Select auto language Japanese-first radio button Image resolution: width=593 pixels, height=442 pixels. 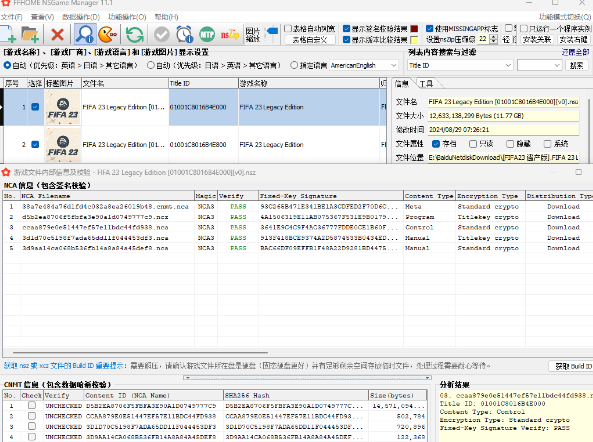[x=151, y=65]
